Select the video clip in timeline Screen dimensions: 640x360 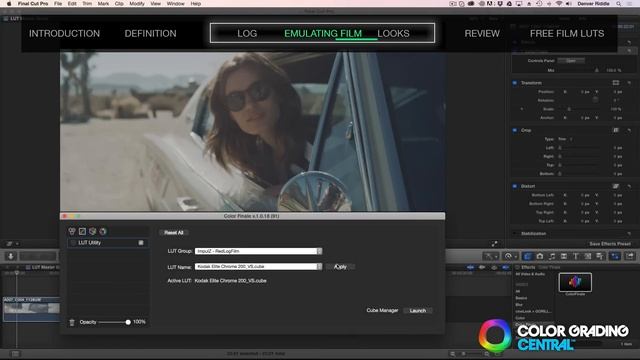[31, 308]
